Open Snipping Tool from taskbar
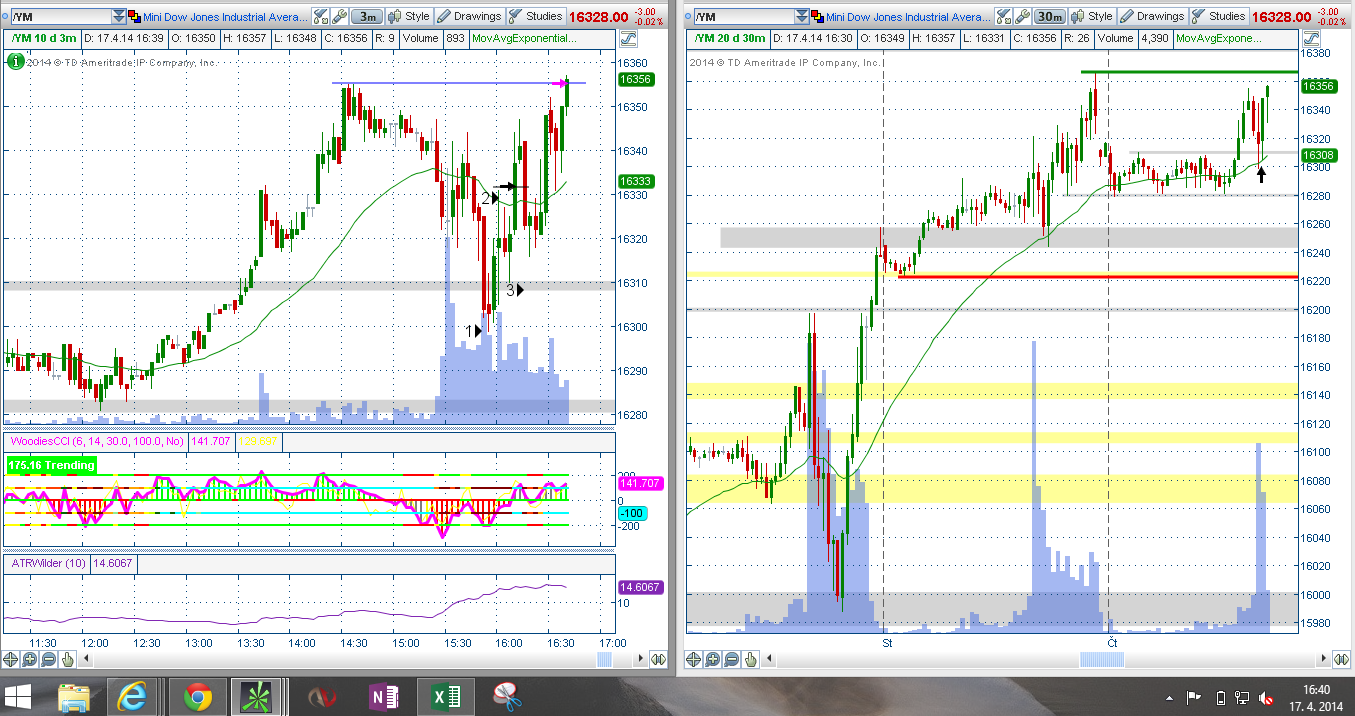This screenshot has height=716, width=1355. click(505, 697)
